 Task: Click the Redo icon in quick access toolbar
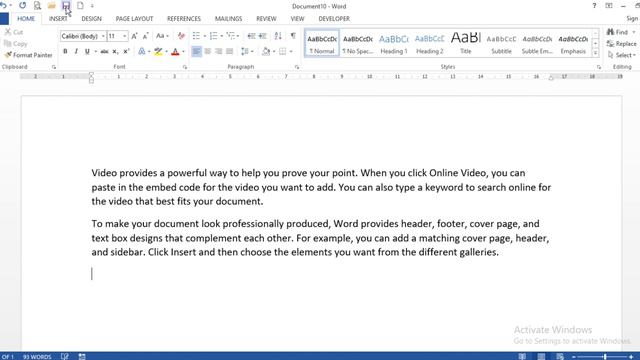(x=22, y=6)
